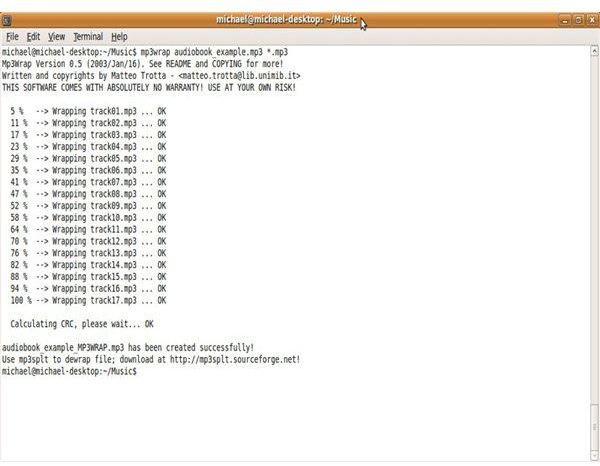Click the 'Wrapping track03.mp3' line

pos(88,135)
